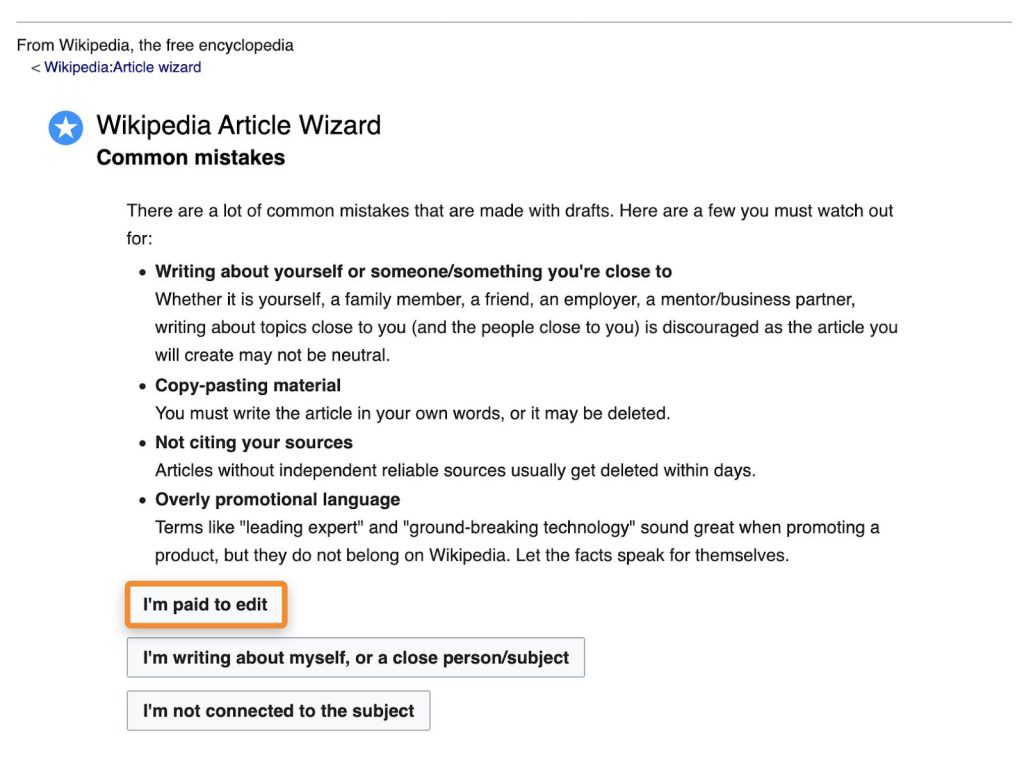Image resolution: width=1024 pixels, height=760 pixels.
Task: Click the "Writing about yourself" bold bullet heading
Action: (x=414, y=271)
